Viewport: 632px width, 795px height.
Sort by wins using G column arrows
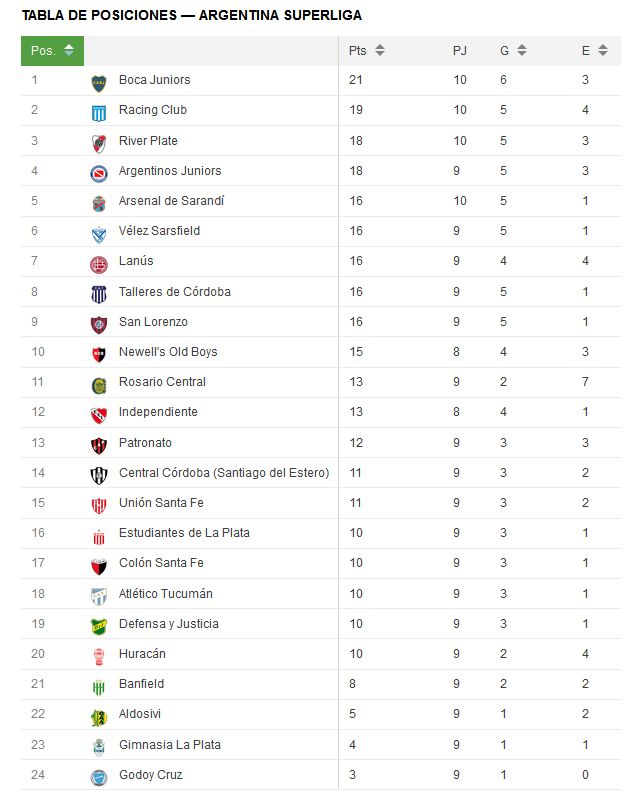[522, 50]
